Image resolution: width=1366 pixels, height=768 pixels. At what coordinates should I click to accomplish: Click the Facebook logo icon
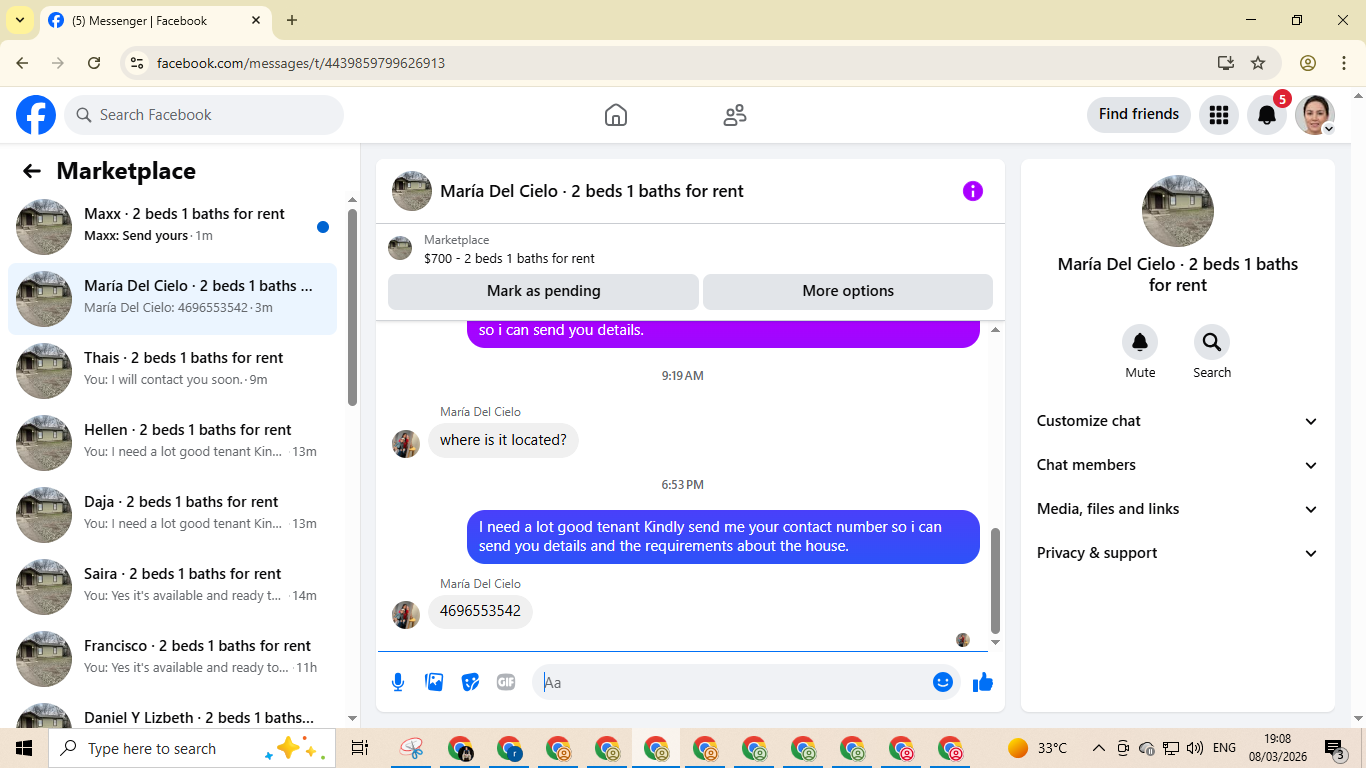pyautogui.click(x=36, y=115)
